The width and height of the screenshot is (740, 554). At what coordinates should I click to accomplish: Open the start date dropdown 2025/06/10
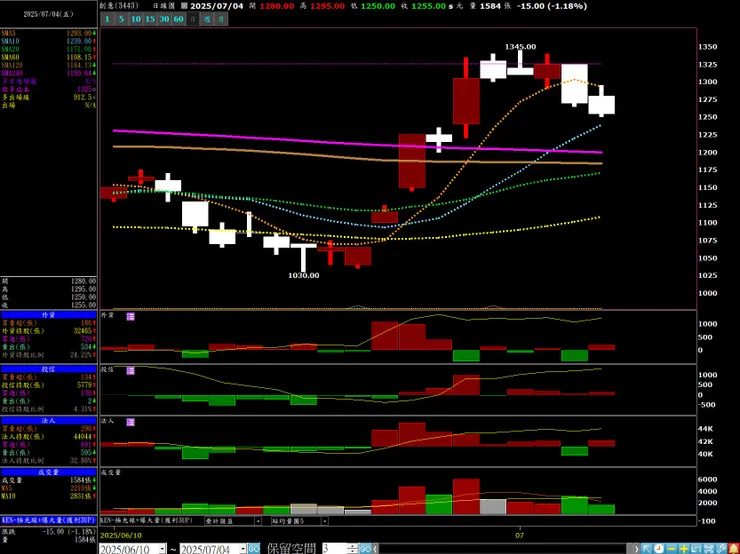tap(162, 549)
